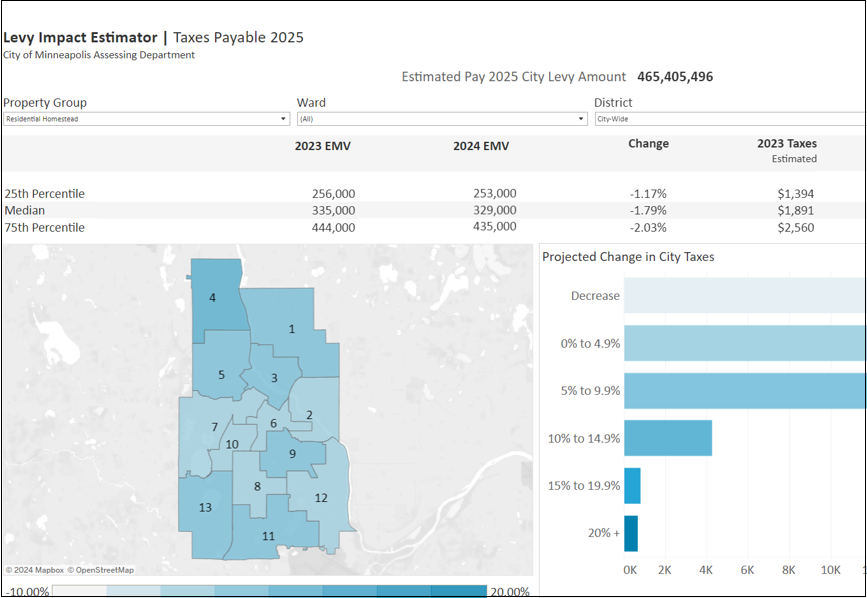
Task: Select Ward 9 on the map
Action: click(x=293, y=454)
